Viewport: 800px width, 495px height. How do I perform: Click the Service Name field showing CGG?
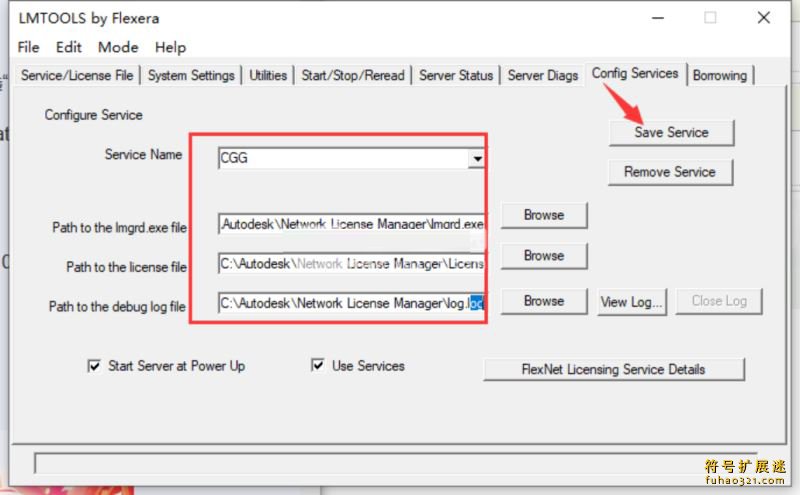(x=343, y=158)
